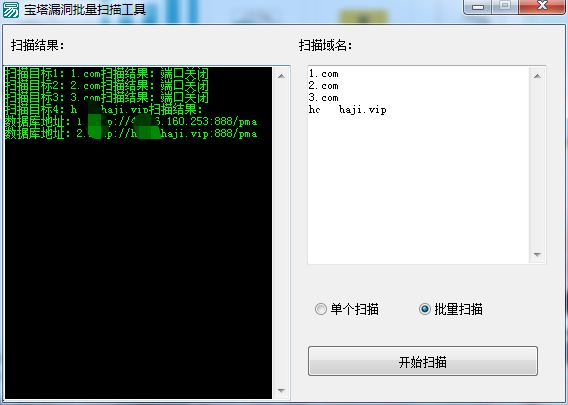Image resolution: width=568 pixels, height=405 pixels.
Task: Click the 3.com line in domain list
Action: point(323,97)
